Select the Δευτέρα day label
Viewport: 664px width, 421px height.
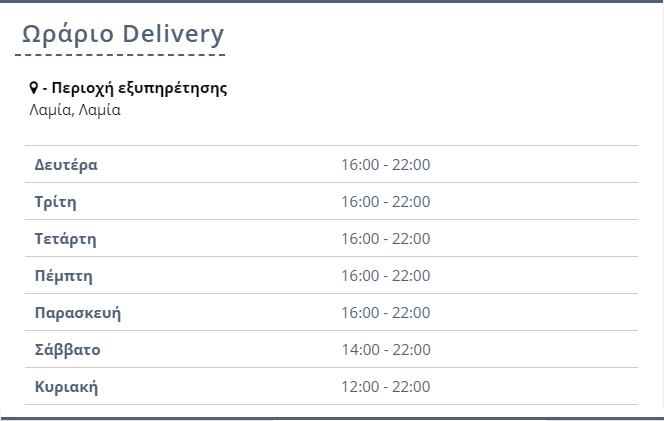[x=66, y=164]
